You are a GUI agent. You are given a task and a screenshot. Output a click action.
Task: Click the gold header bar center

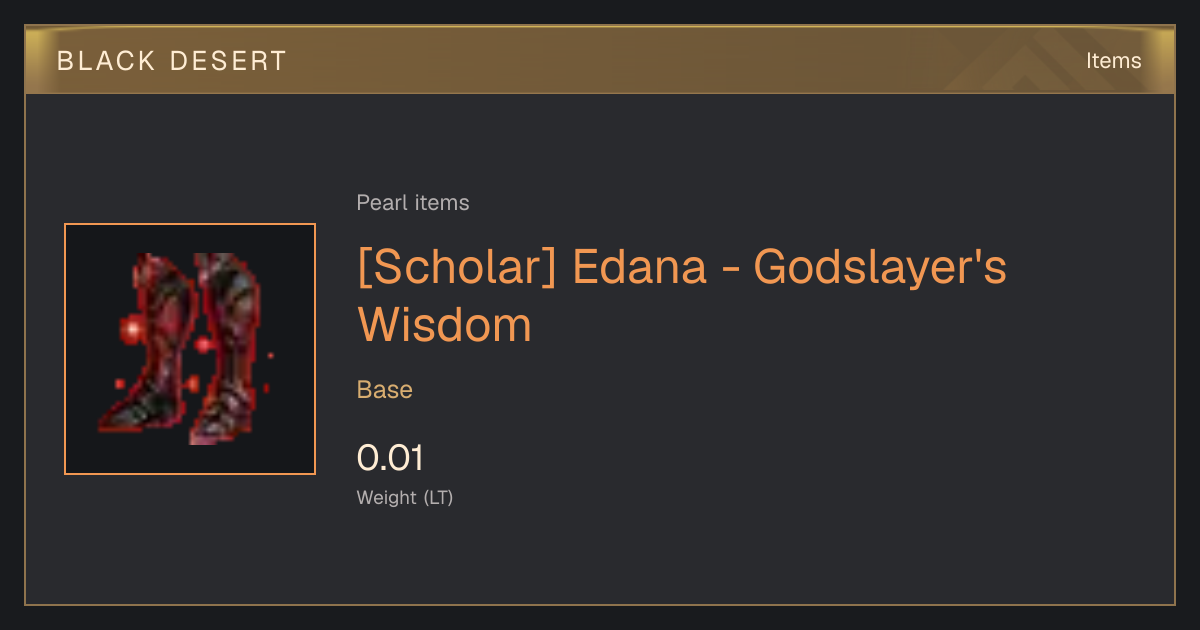tap(600, 60)
